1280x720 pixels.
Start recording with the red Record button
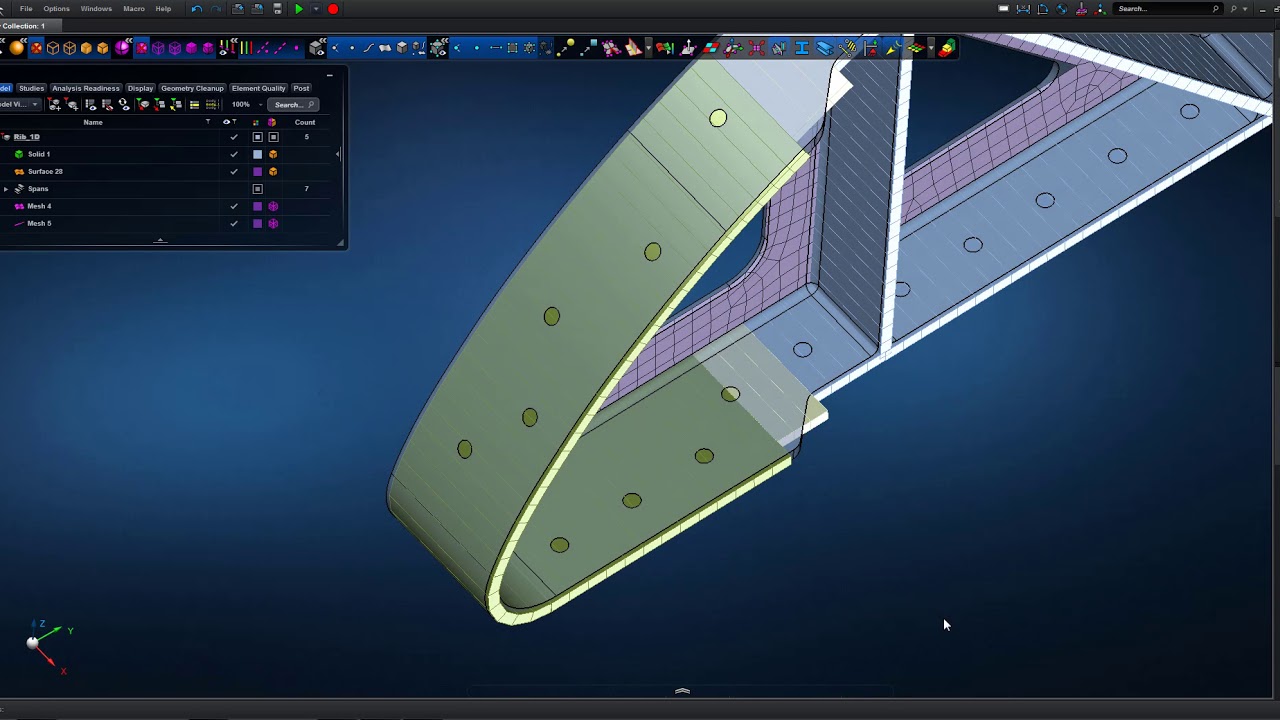coord(333,9)
